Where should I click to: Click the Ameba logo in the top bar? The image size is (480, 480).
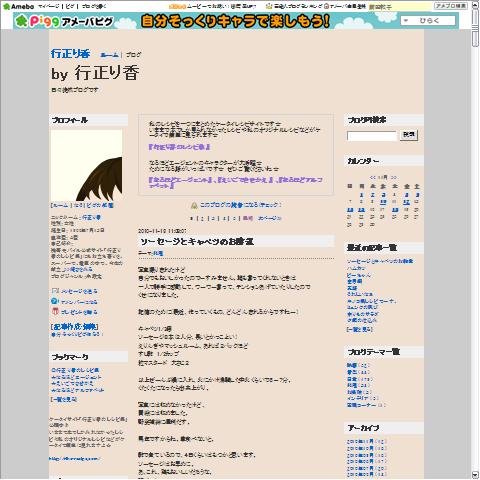(18, 6)
